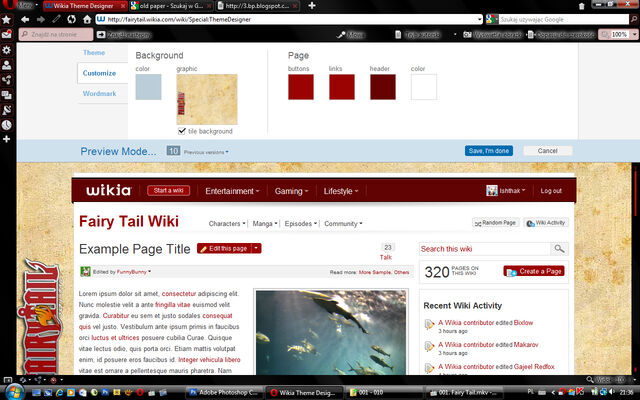This screenshot has width=640, height=400.
Task: Launch Internet Explorer from quick launch
Action: tap(60, 393)
